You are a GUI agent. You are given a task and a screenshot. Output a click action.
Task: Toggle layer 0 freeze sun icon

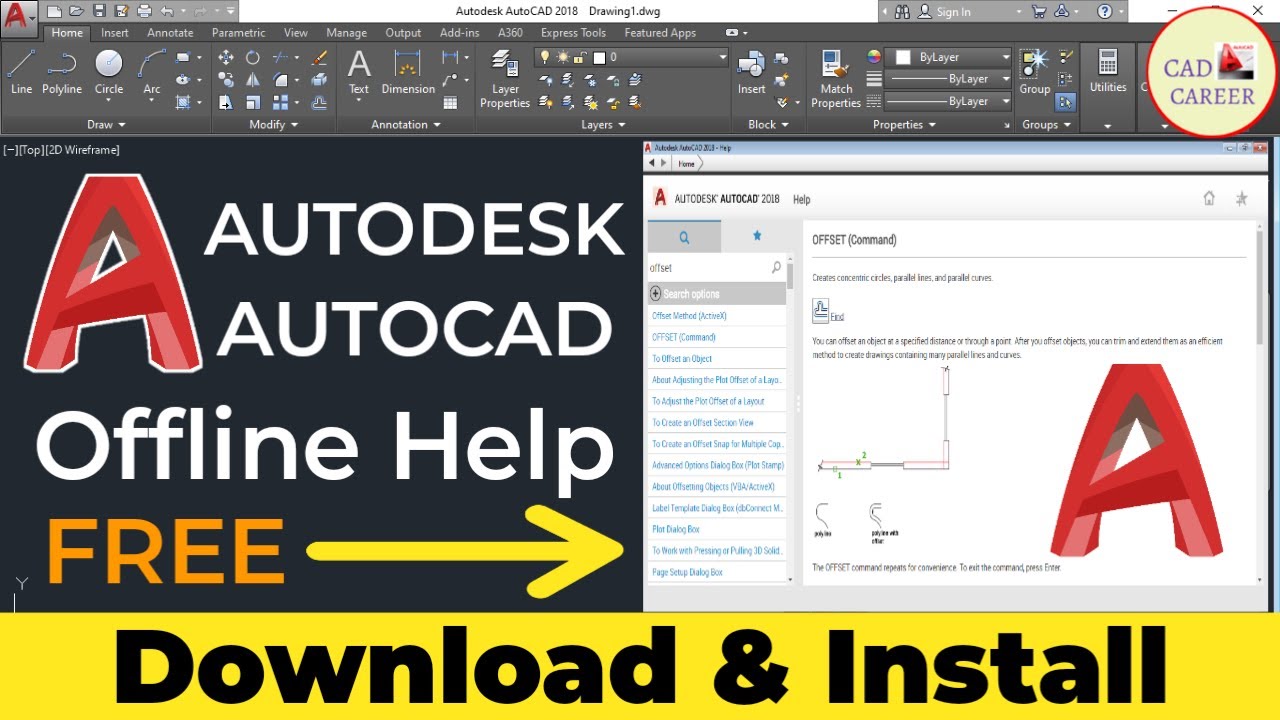pos(563,58)
